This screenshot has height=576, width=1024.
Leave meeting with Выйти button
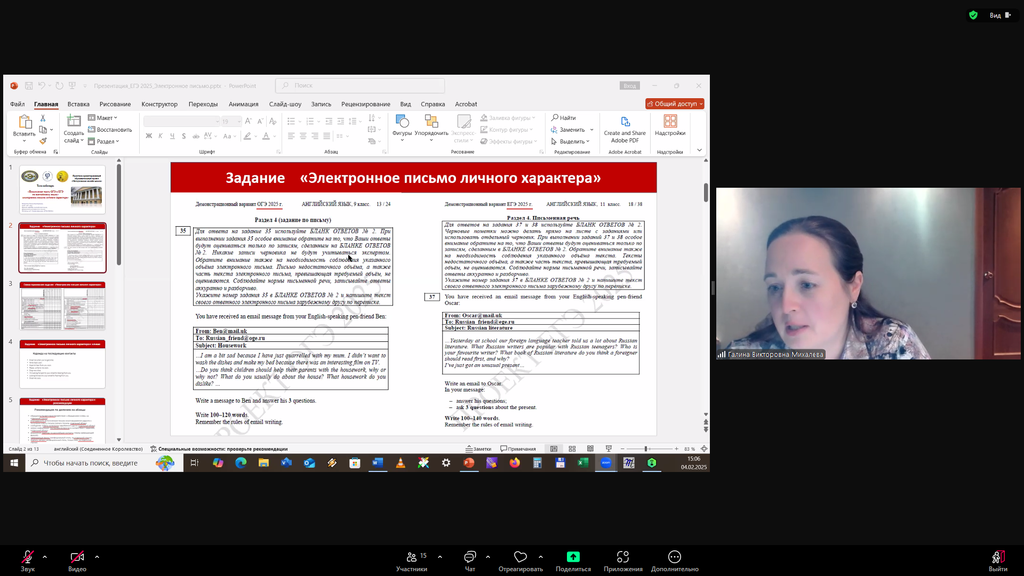tap(998, 560)
